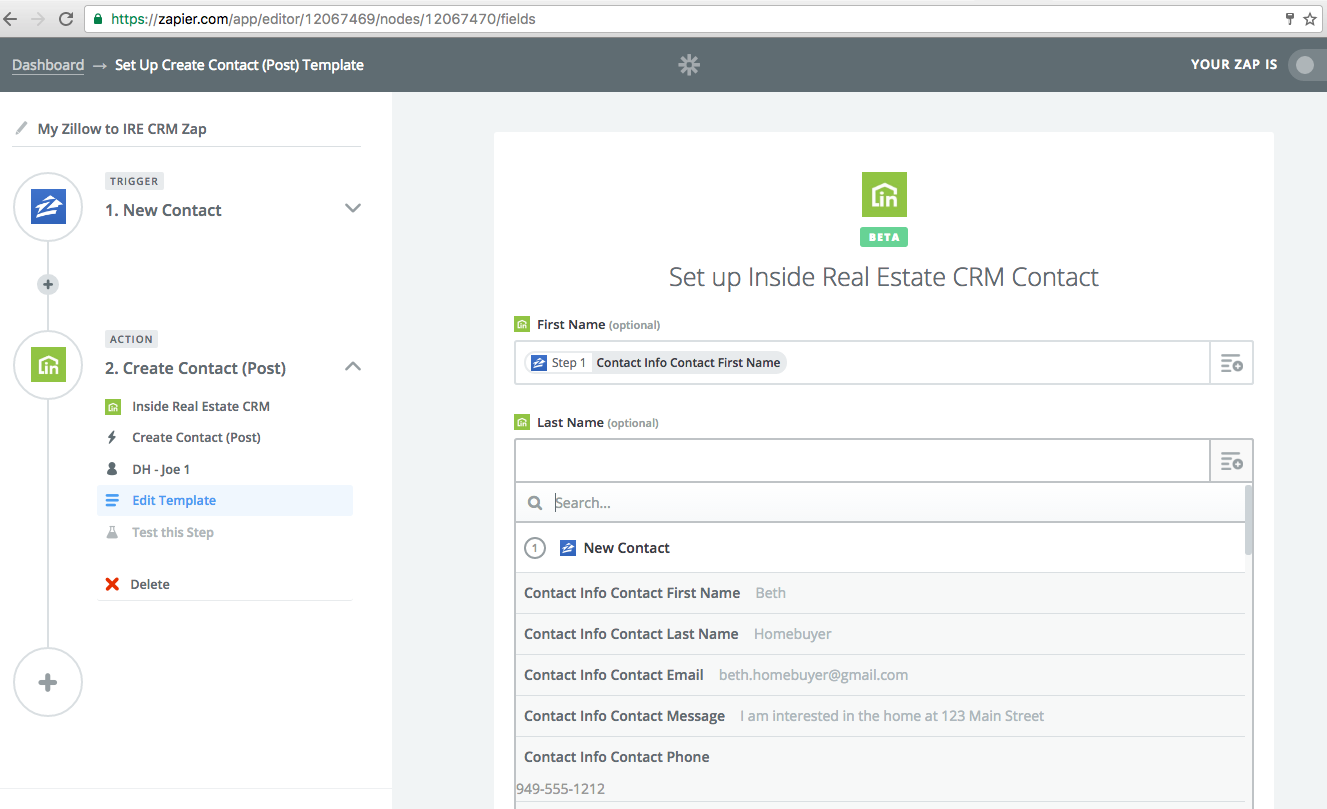Reload the page with the refresh icon

point(66,19)
